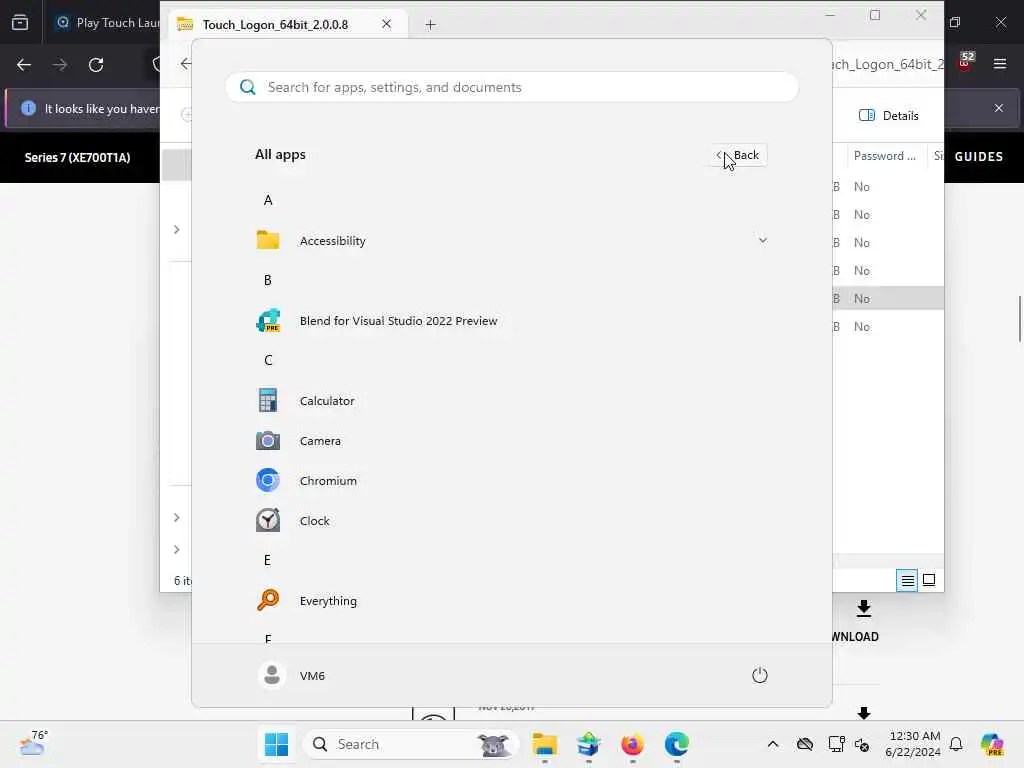Open the weather widget showing 76°
The width and height of the screenshot is (1024, 768).
coord(33,743)
